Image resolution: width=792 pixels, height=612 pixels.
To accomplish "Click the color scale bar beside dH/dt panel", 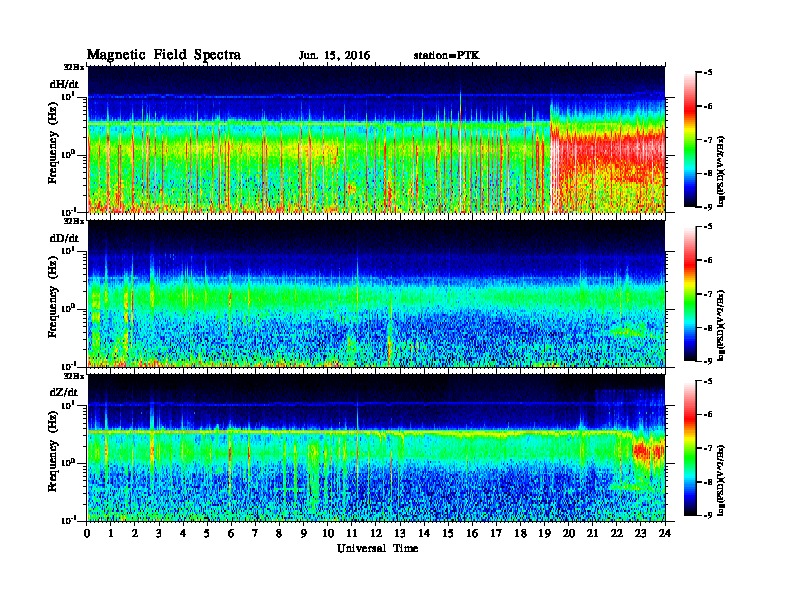I will point(689,140).
